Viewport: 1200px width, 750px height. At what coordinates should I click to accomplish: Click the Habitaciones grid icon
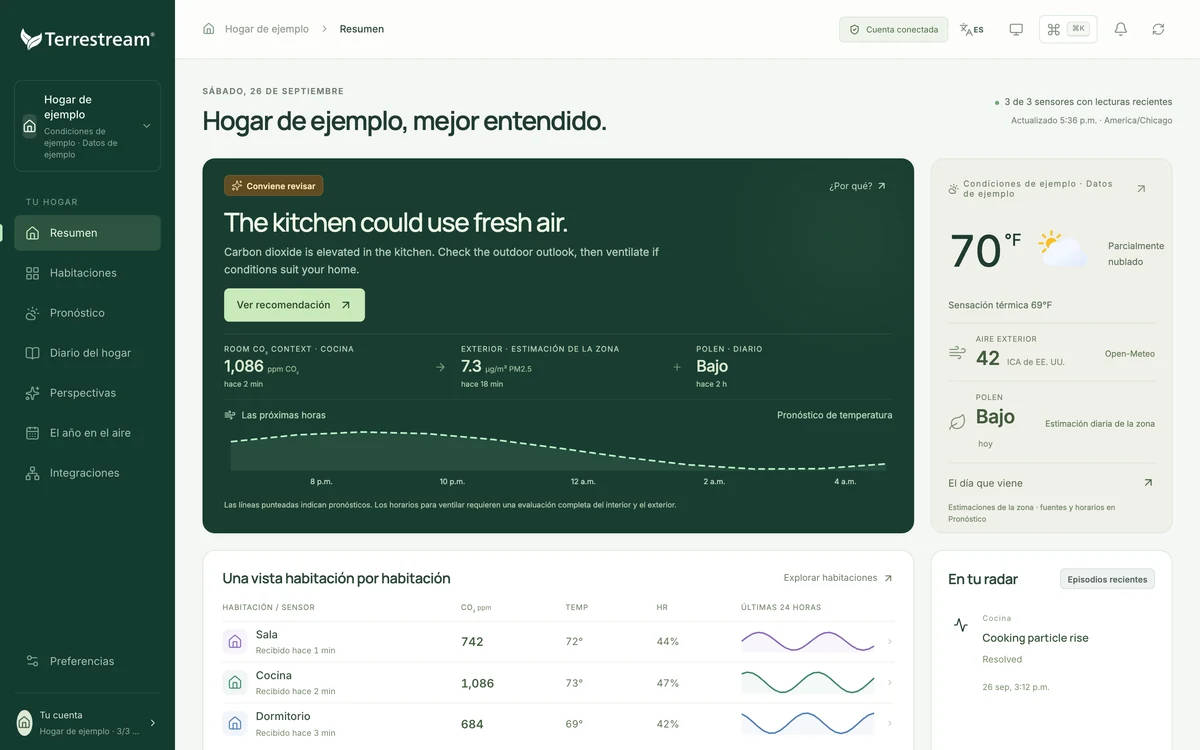[32, 273]
